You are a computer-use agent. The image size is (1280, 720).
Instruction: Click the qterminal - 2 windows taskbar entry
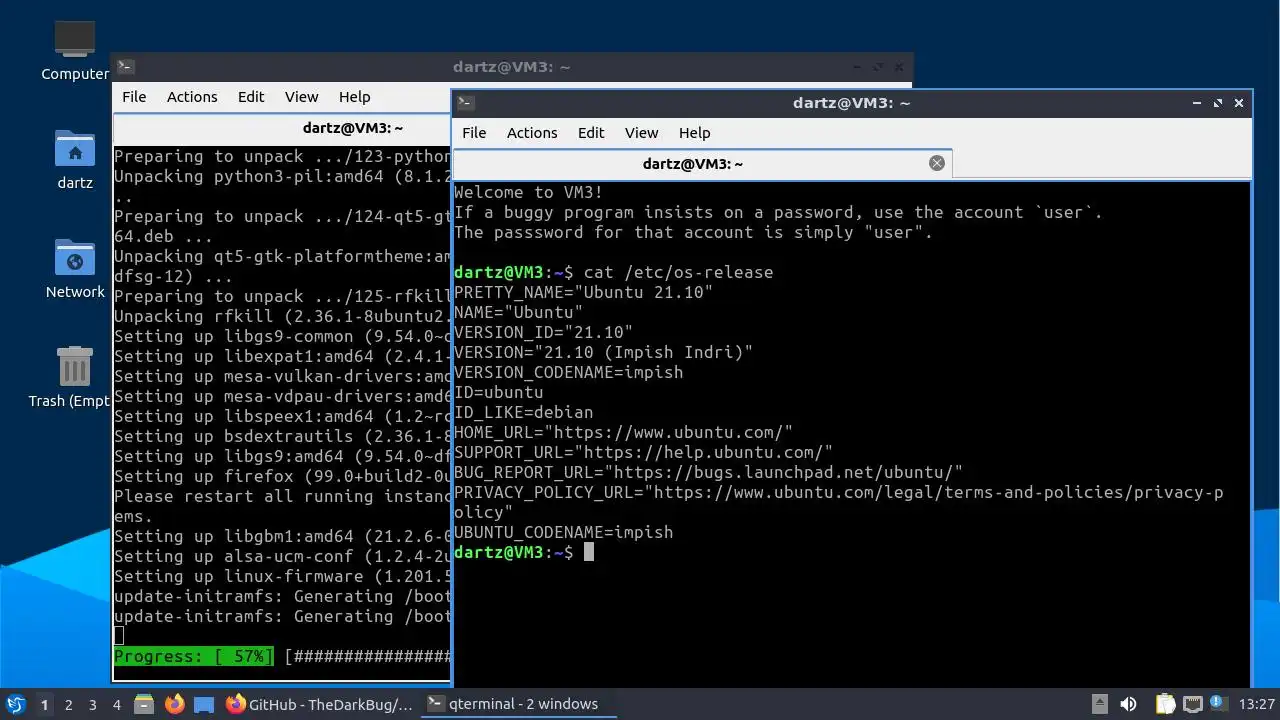click(519, 704)
